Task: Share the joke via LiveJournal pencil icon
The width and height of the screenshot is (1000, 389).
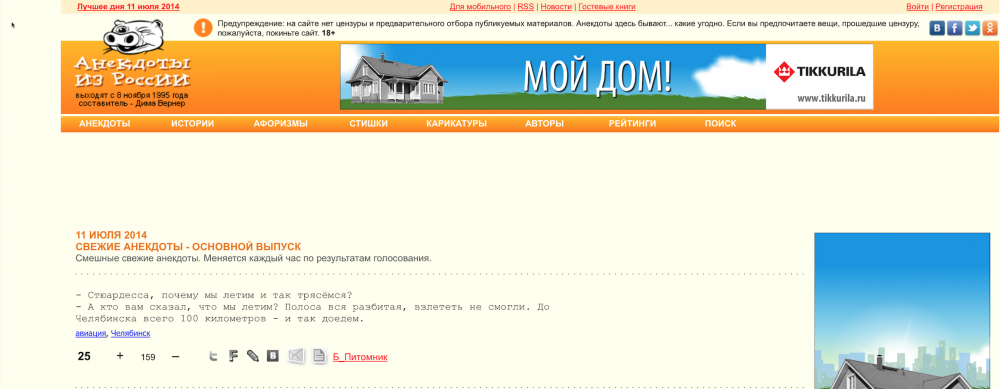Action: click(253, 356)
